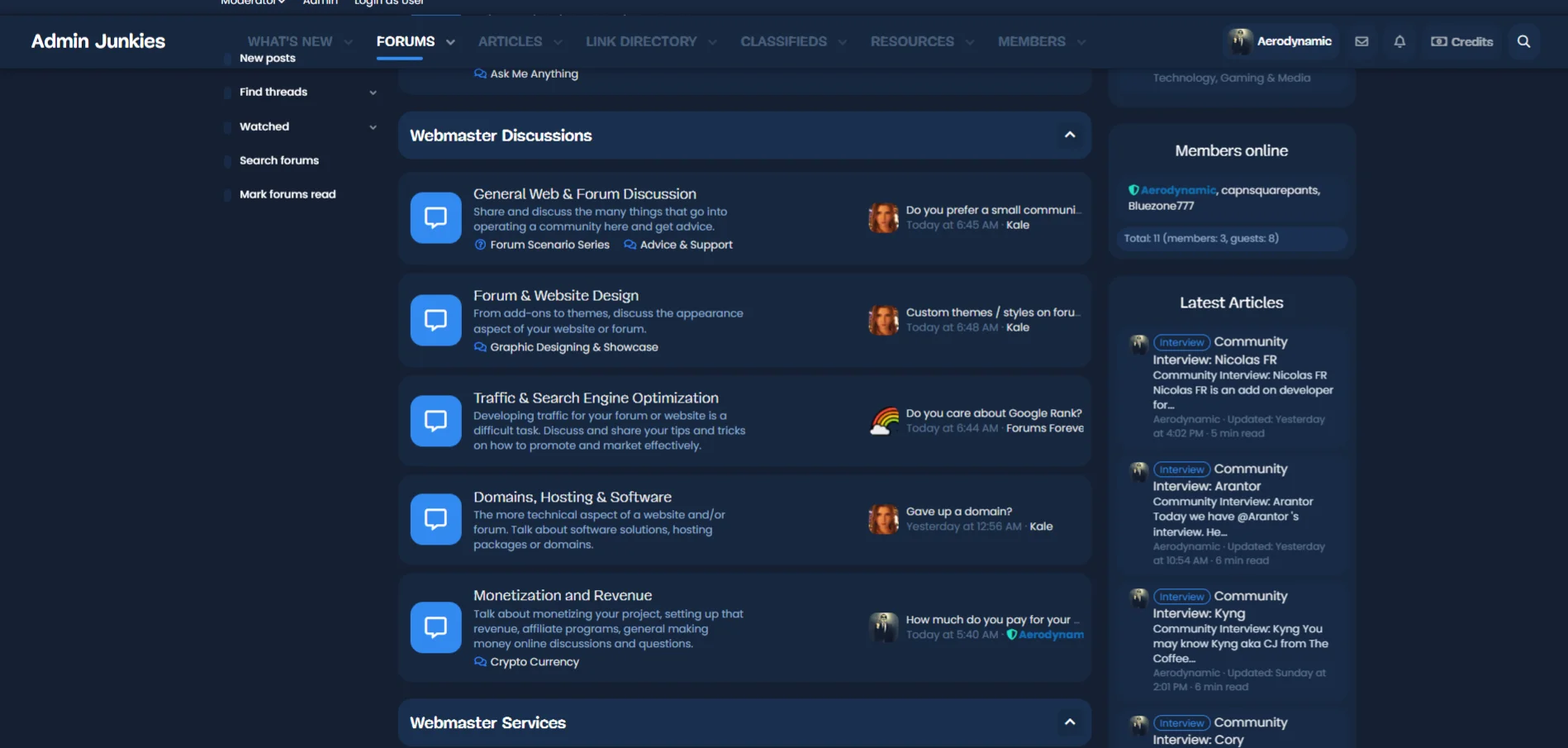Open the Monetization and Revenue forum title

point(563,595)
